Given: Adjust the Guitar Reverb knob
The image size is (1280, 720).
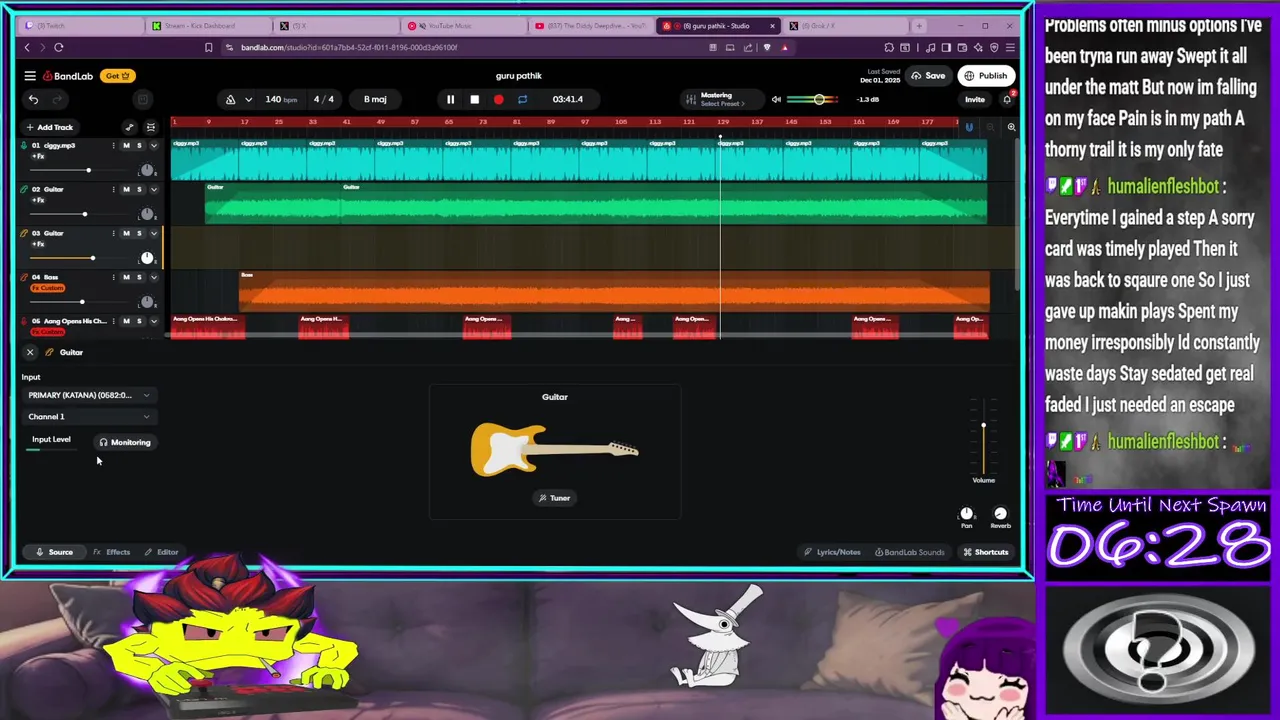Looking at the screenshot, I should click(1000, 514).
